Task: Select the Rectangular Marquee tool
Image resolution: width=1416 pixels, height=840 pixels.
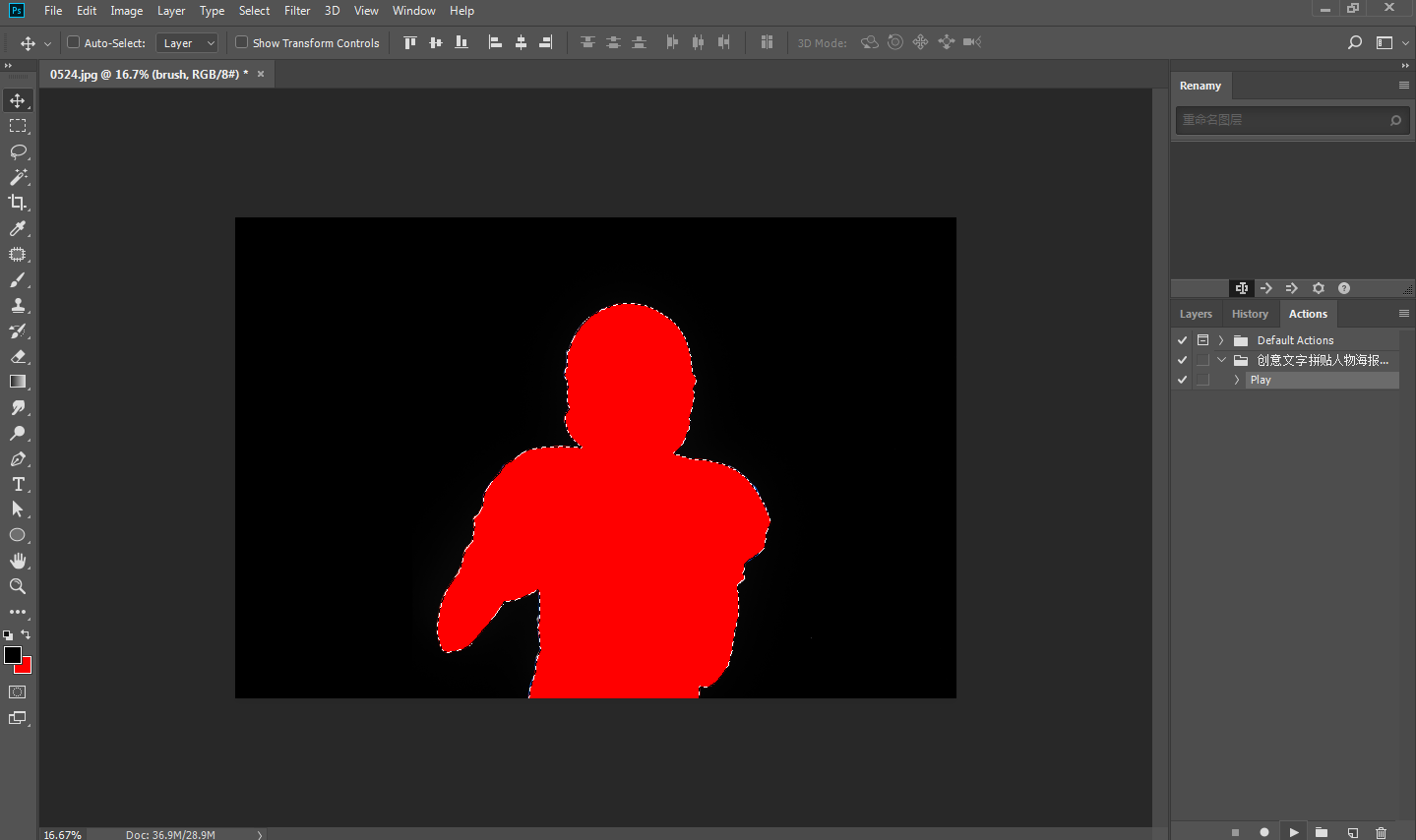Action: [x=18, y=126]
